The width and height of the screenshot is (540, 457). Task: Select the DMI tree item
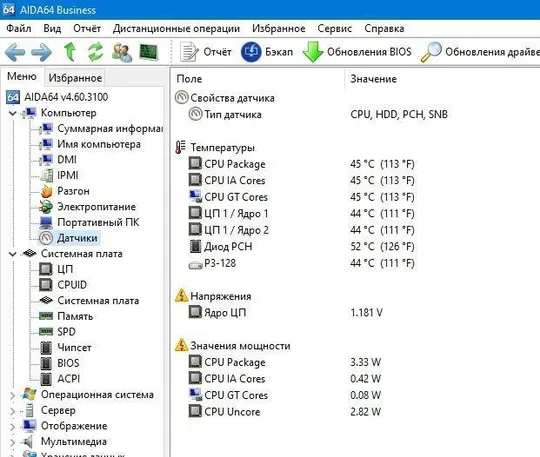58,160
